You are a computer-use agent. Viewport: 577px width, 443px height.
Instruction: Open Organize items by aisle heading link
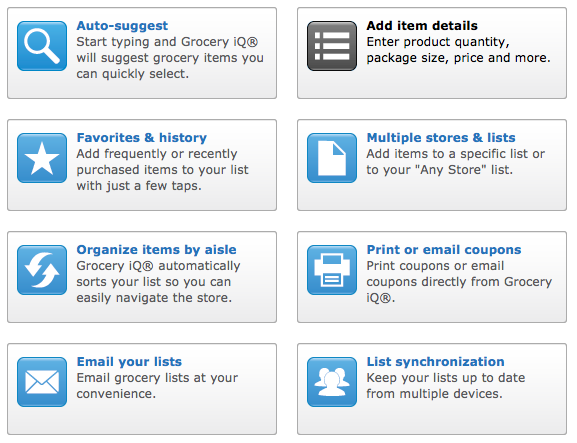point(156,250)
